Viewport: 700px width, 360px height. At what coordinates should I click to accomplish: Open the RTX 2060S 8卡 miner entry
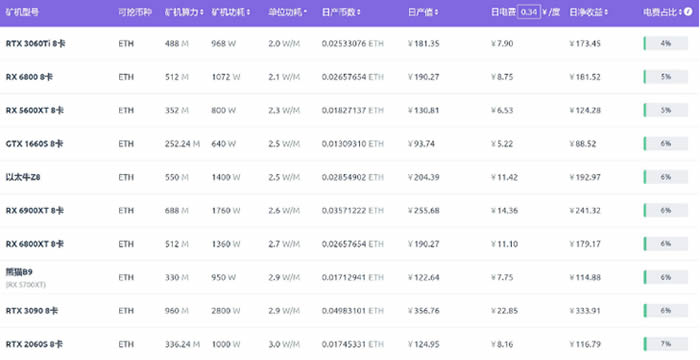pos(34,344)
